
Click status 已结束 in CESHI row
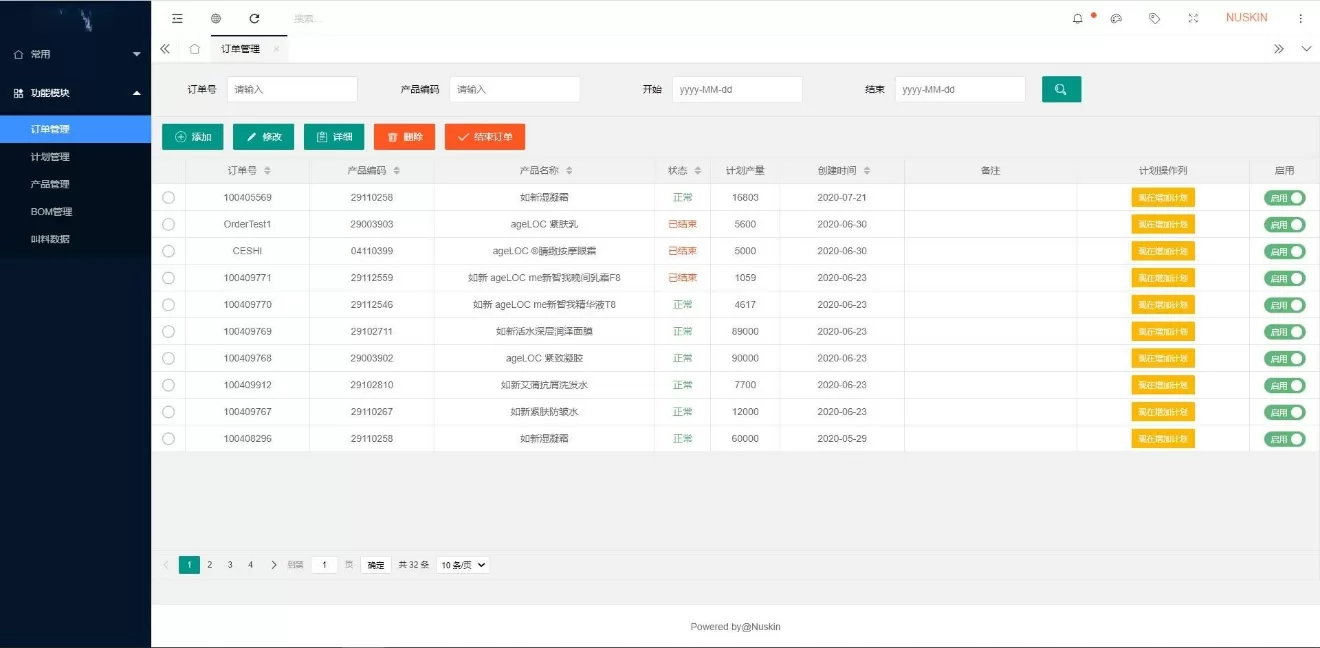point(682,251)
